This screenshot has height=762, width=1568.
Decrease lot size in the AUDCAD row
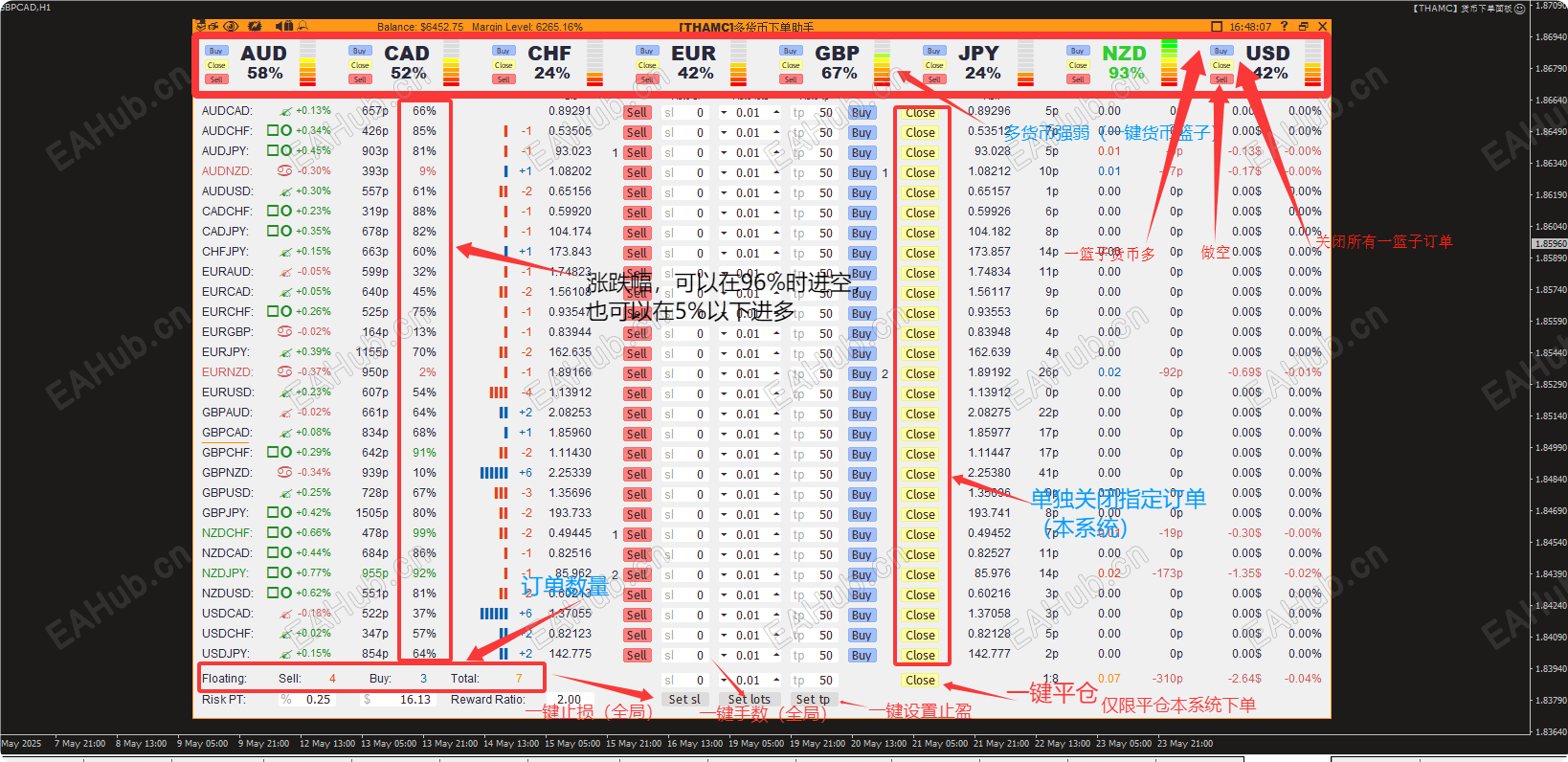[724, 113]
